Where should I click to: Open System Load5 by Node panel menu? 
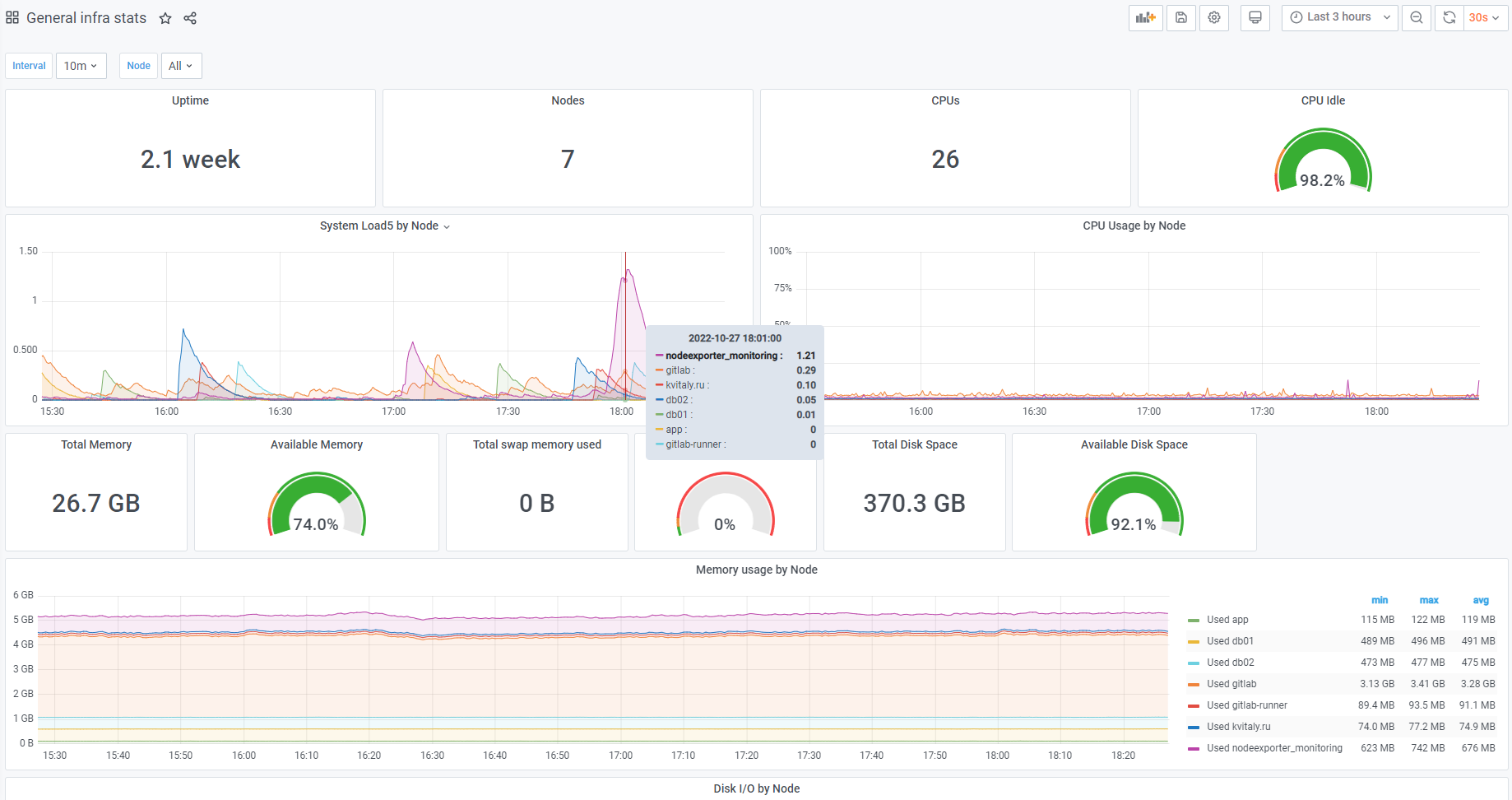click(384, 226)
